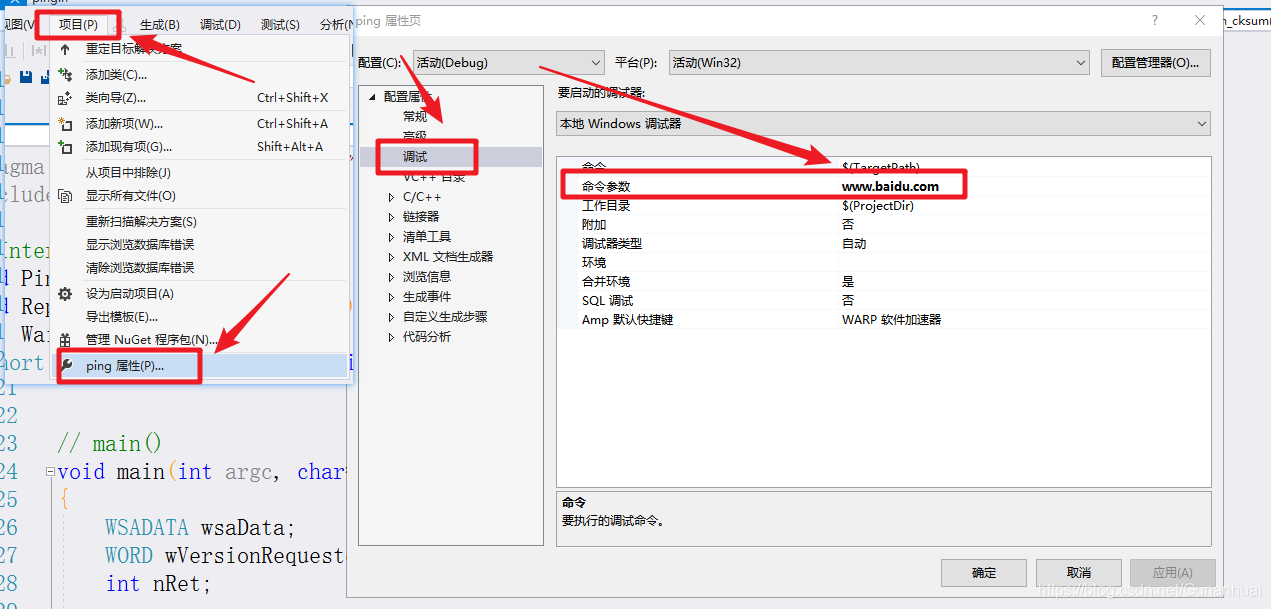Viewport: 1271px width, 609px height.
Task: Expand the C/C++ node arrow
Action: [391, 197]
